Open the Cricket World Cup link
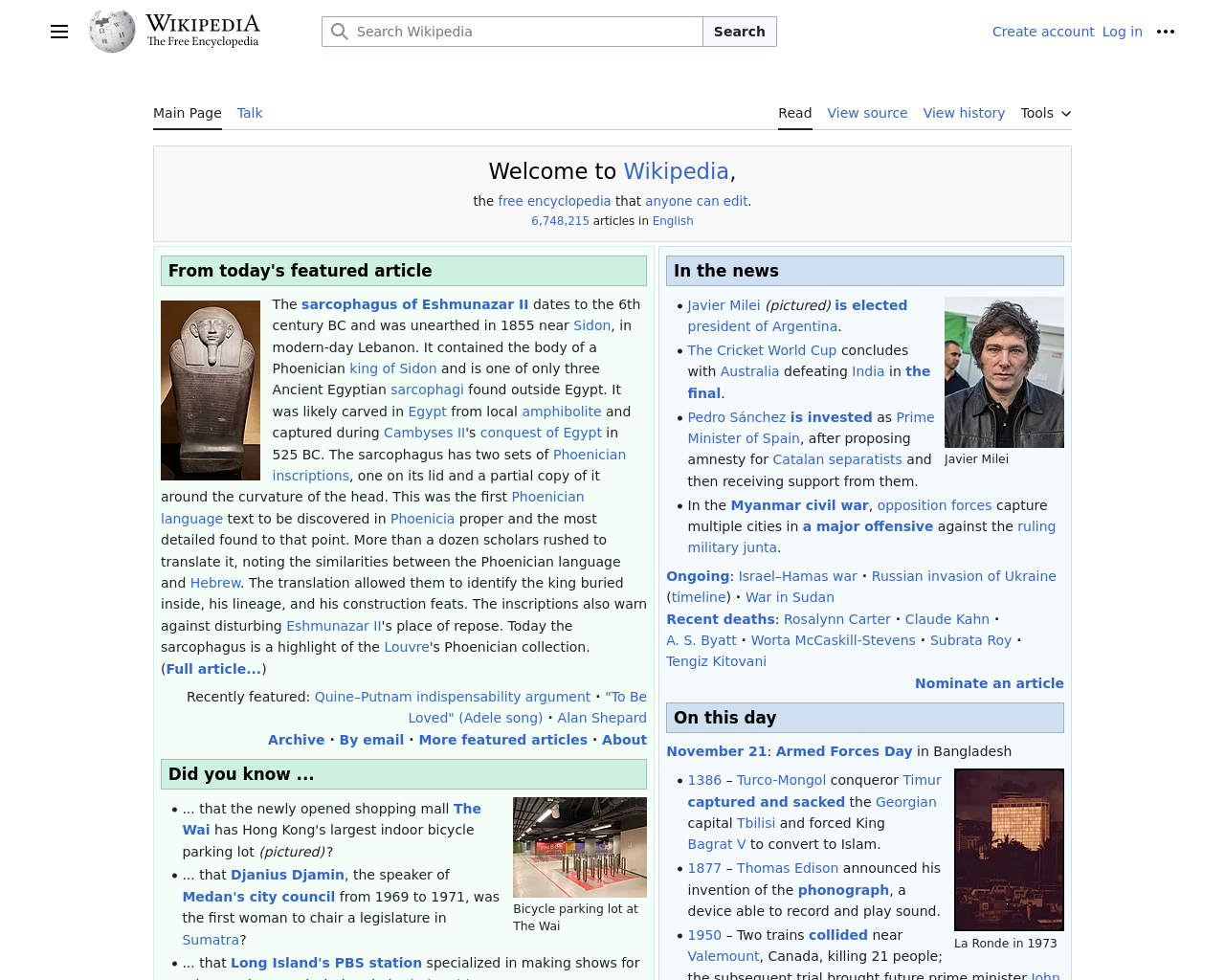 coord(762,350)
